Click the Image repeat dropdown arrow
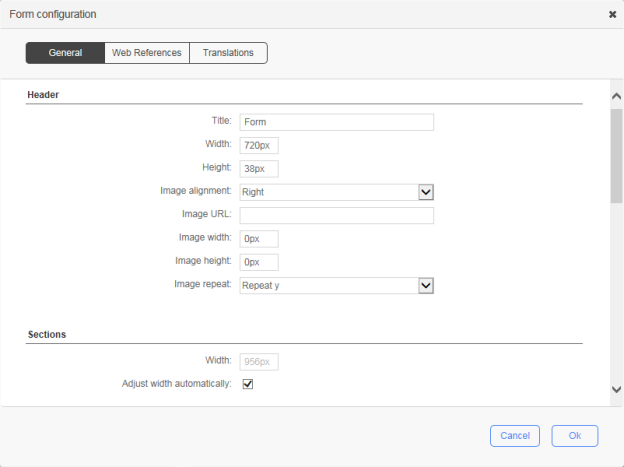Image resolution: width=624 pixels, height=467 pixels. 425,286
